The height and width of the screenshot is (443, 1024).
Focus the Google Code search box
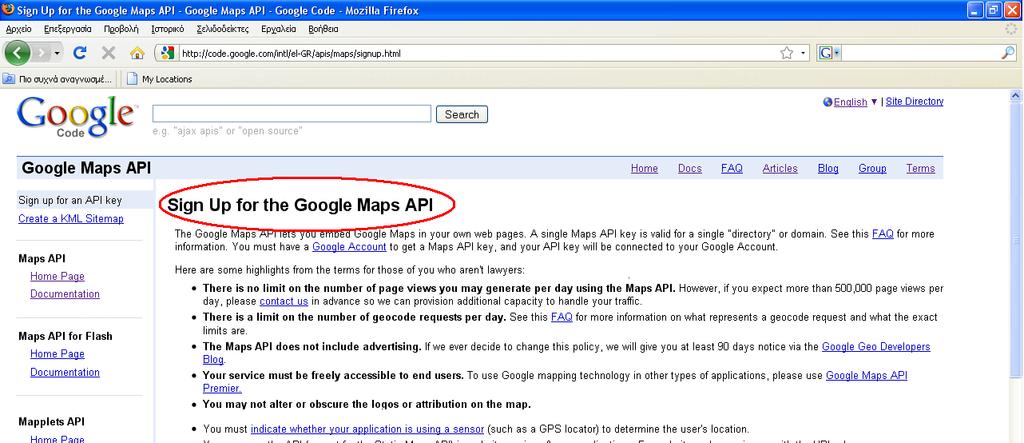tap(292, 114)
